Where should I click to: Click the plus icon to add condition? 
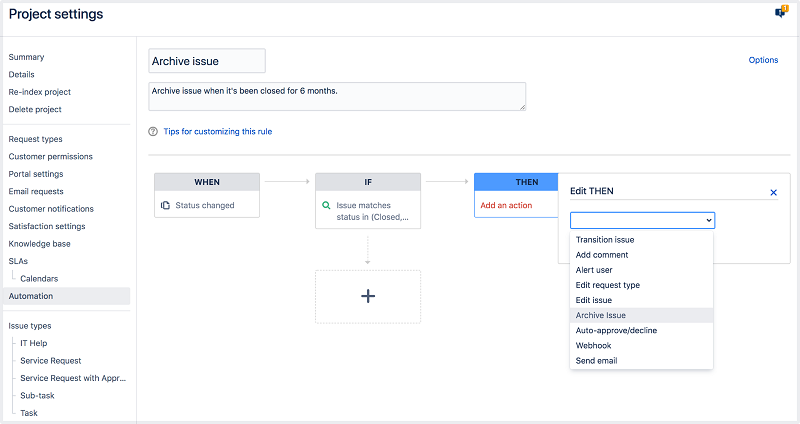367,296
